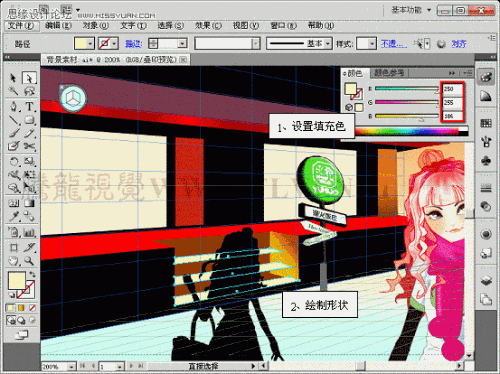
Task: Select the Column Graph tool
Action: [x=29, y=232]
